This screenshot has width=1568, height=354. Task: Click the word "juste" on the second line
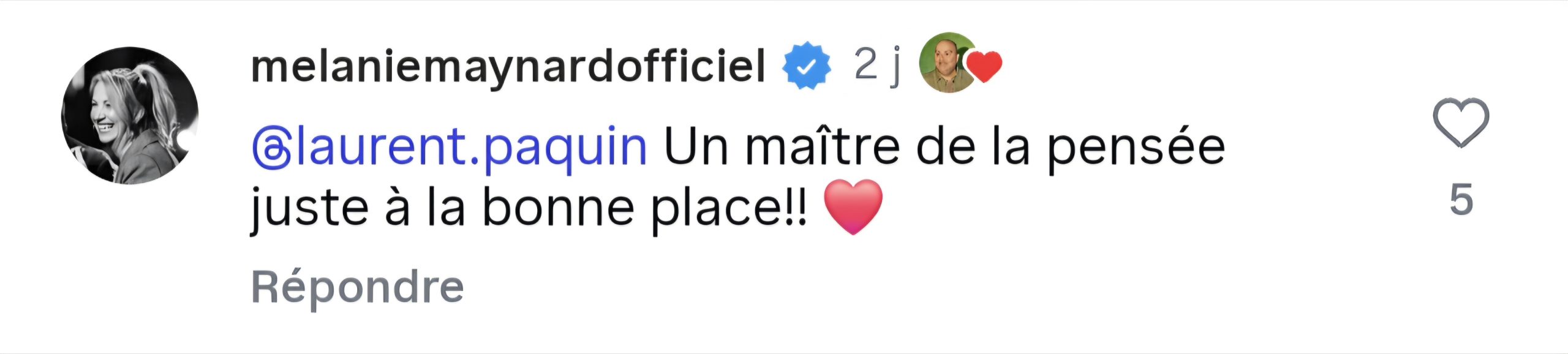pyautogui.click(x=309, y=208)
